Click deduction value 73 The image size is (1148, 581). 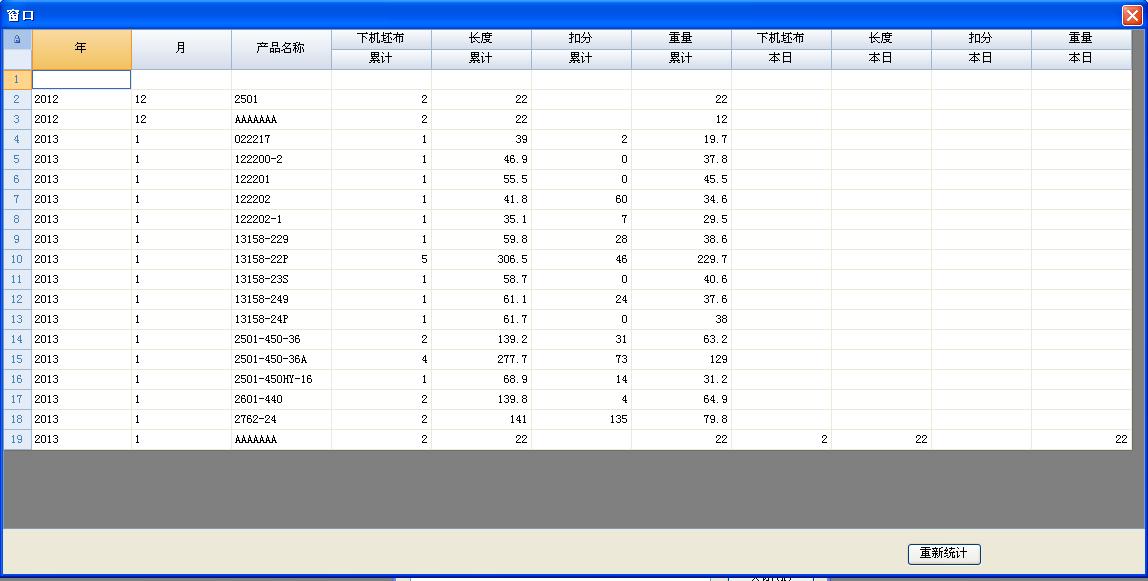click(x=581, y=359)
